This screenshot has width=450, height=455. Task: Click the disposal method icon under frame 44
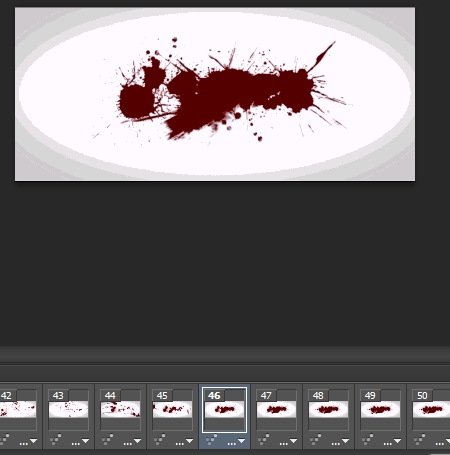107,440
